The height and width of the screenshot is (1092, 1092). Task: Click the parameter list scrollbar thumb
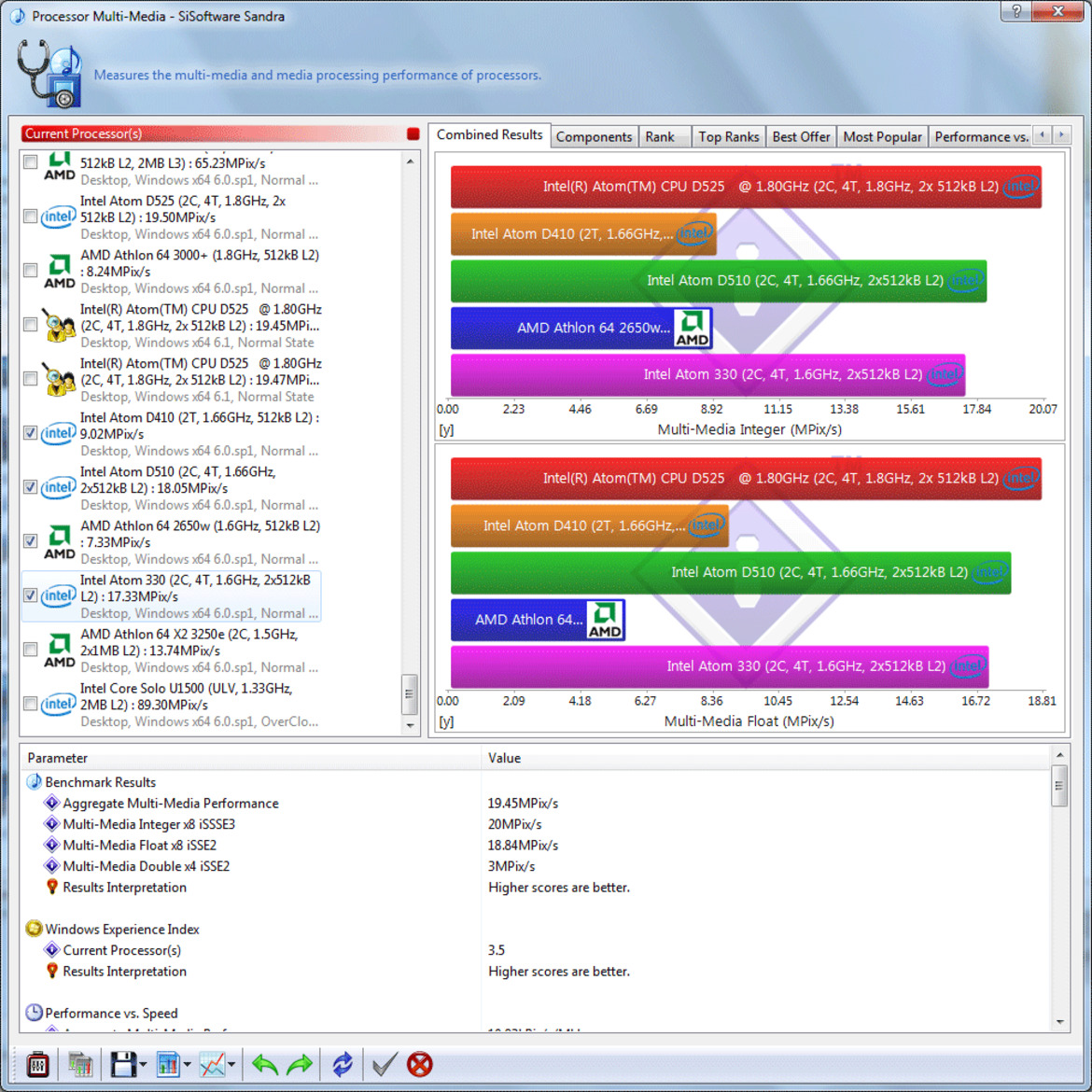[x=1059, y=786]
